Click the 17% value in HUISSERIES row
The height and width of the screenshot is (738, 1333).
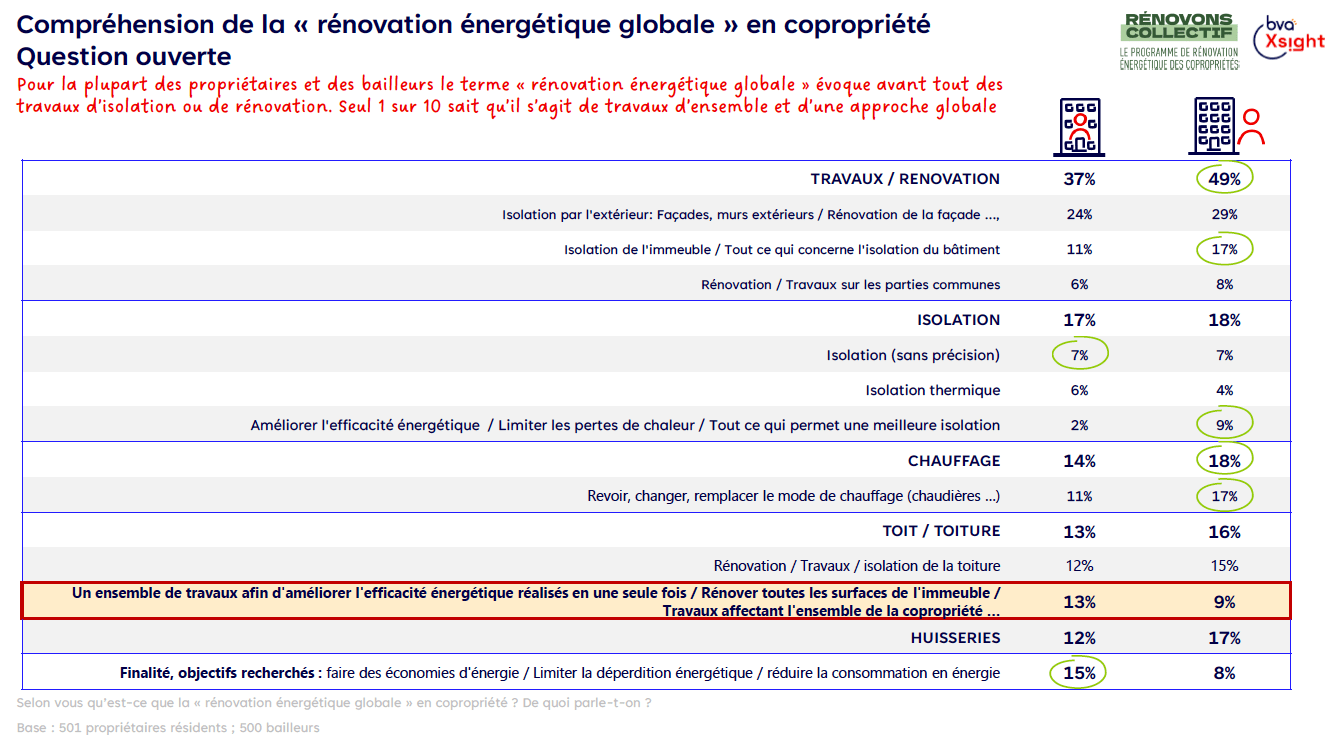pos(1225,638)
